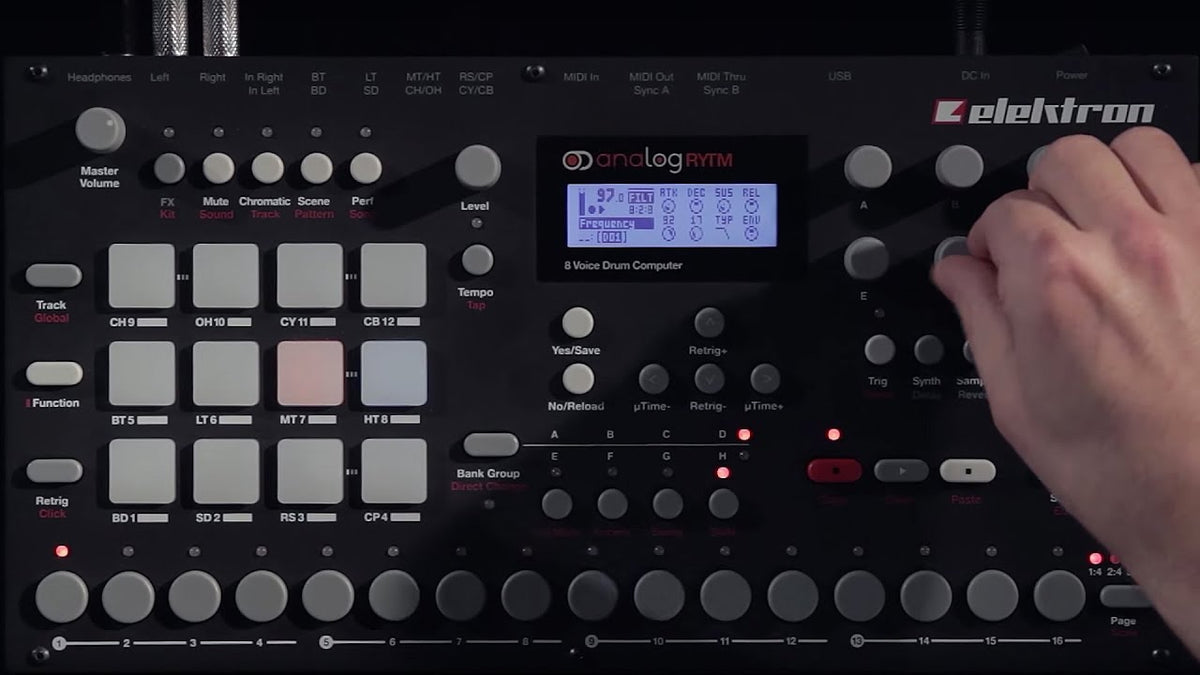Screen dimensions: 1200x675
Task: Toggle trig key 8
Action: point(526,597)
